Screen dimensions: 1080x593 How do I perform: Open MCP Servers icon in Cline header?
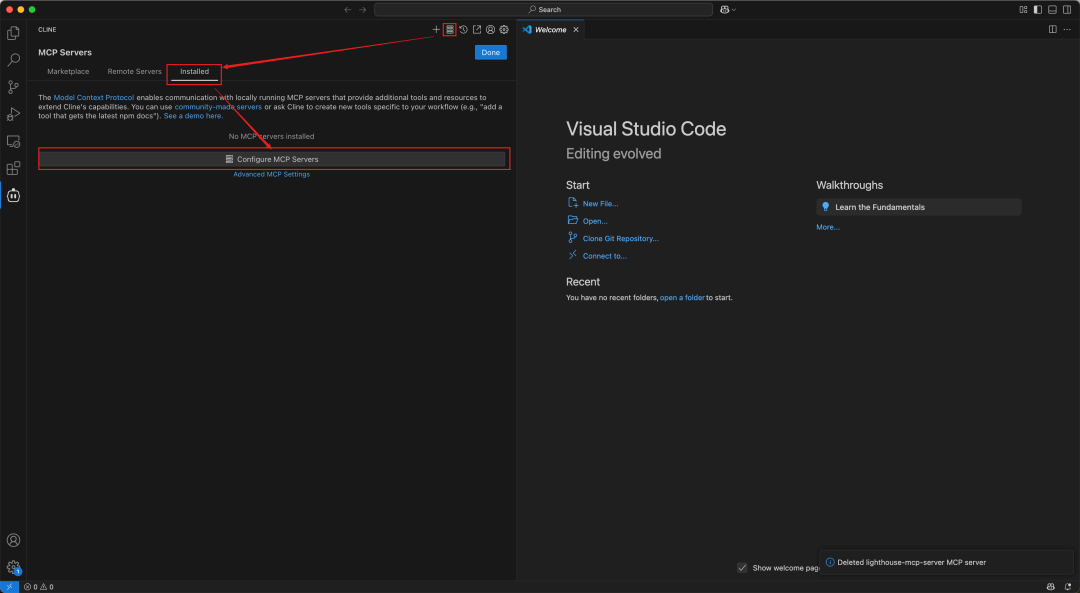click(450, 30)
